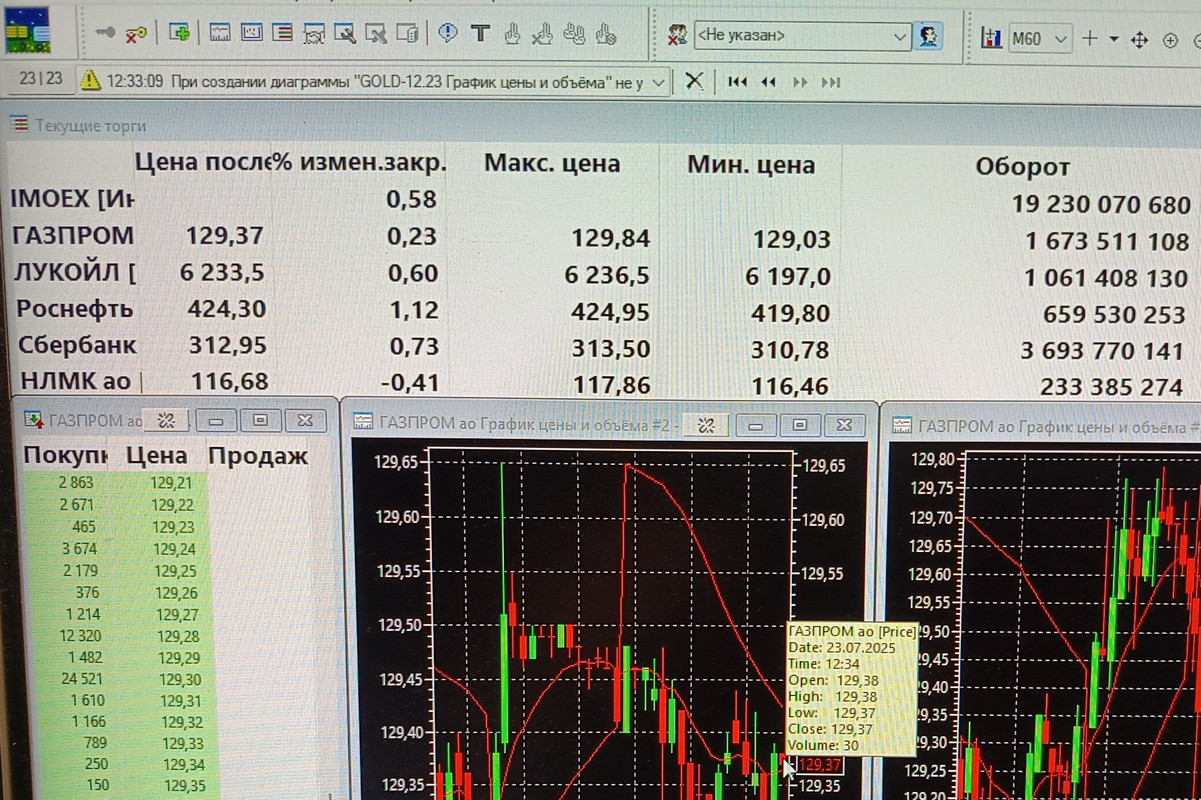Click the order book bid price 129,21
Viewport: 1201px width, 800px height.
pyautogui.click(x=173, y=484)
